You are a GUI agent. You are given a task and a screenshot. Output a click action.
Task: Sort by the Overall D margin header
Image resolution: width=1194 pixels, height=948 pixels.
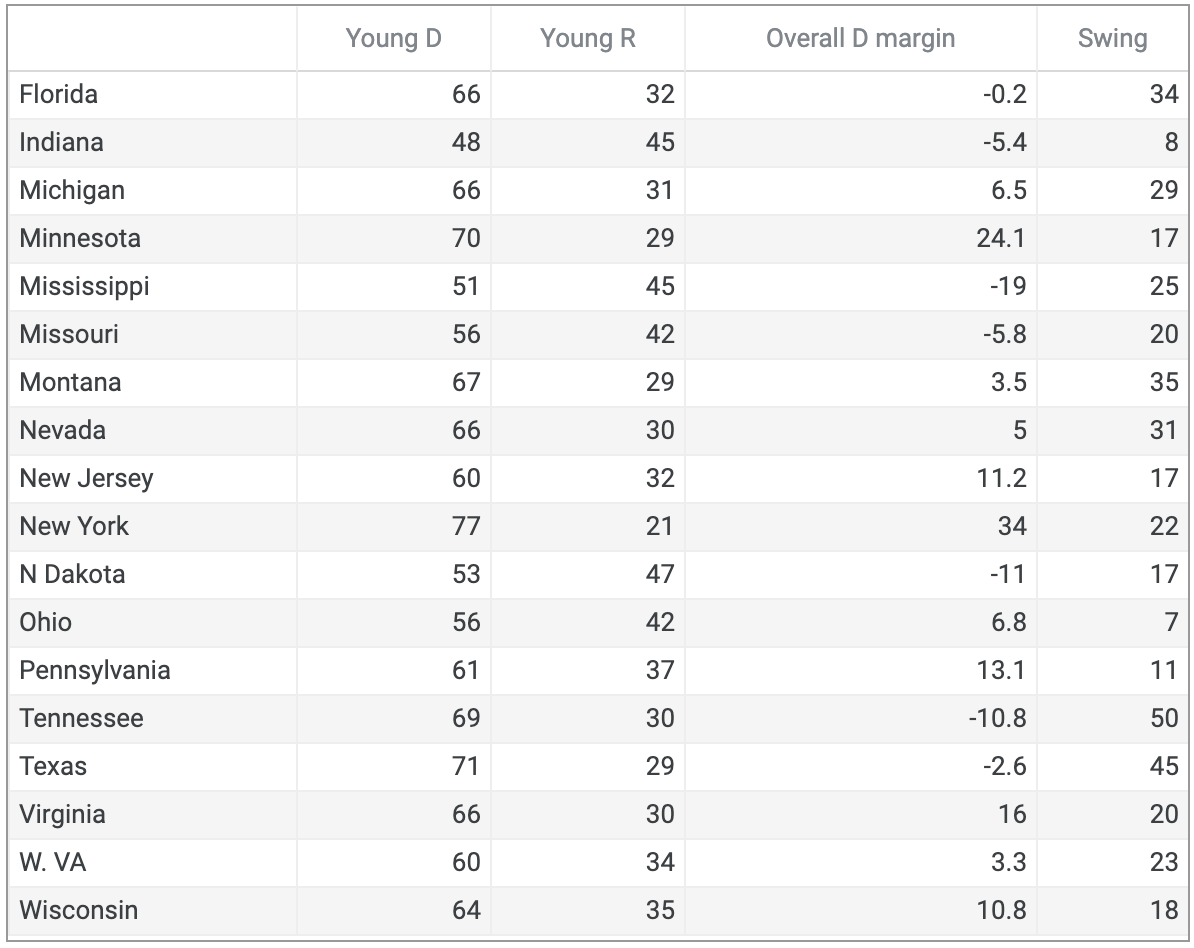pos(860,39)
